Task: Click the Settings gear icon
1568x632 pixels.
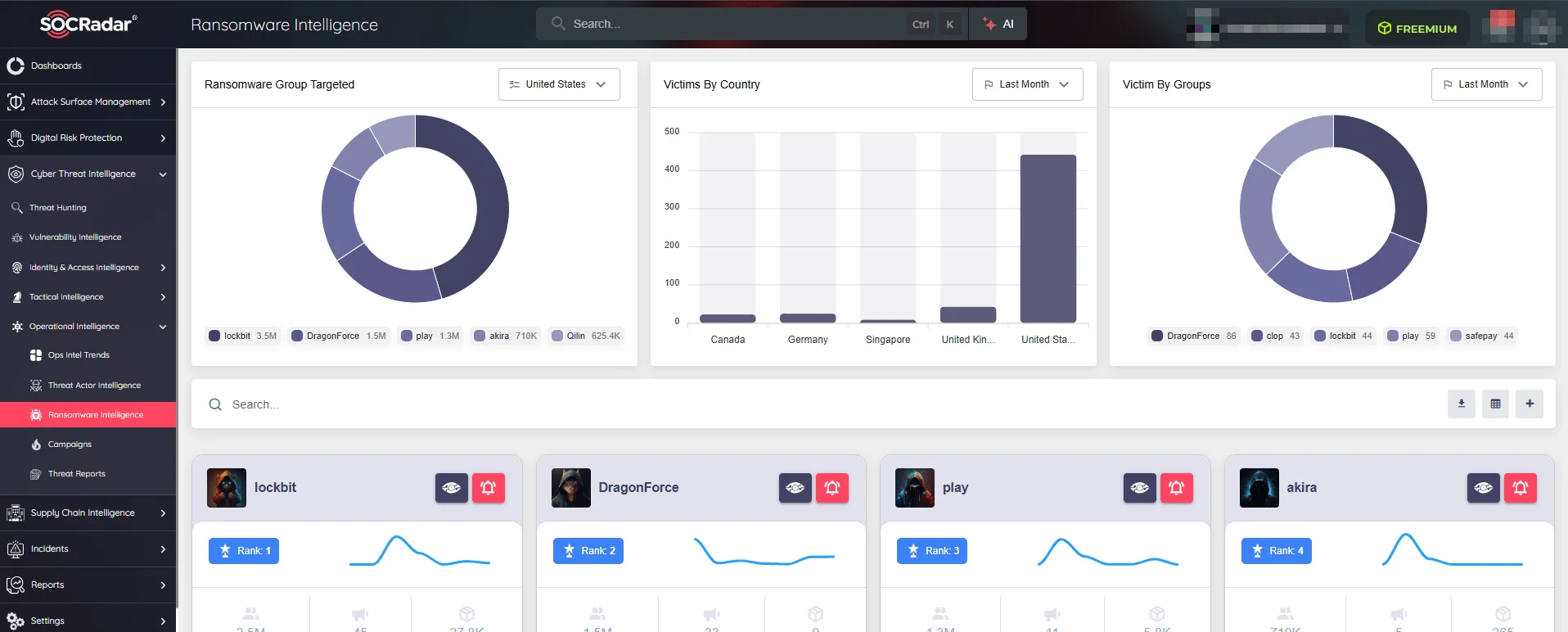Action: (x=16, y=621)
